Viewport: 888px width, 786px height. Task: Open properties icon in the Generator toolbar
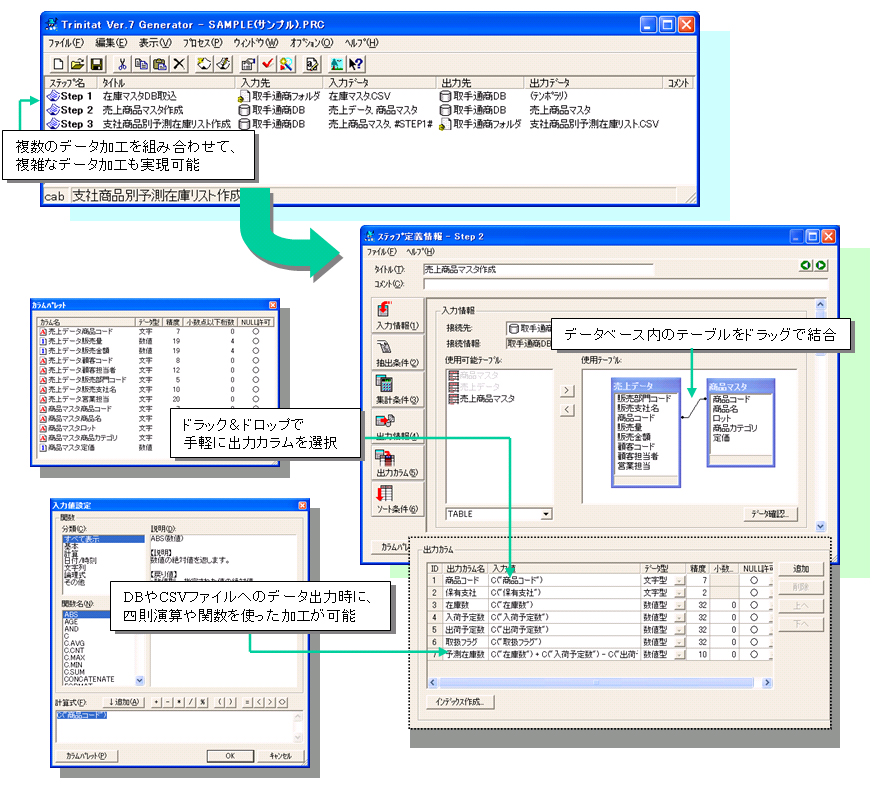[248, 64]
